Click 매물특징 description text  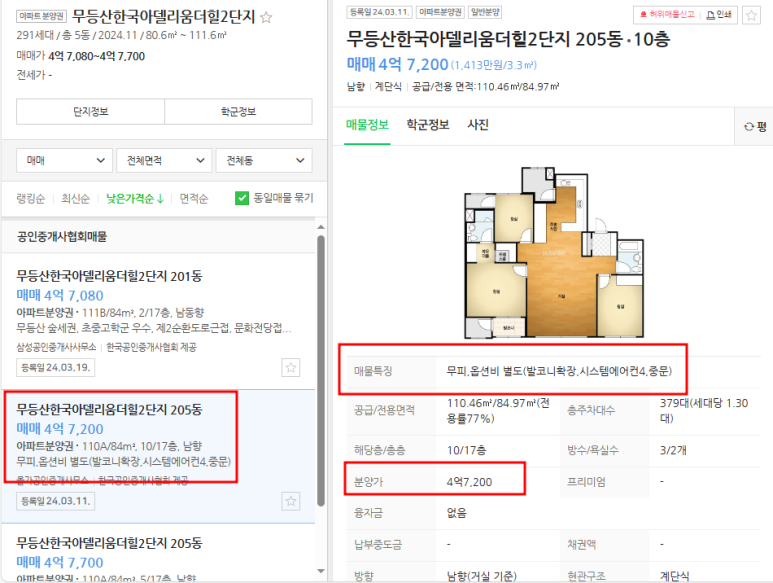(559, 371)
